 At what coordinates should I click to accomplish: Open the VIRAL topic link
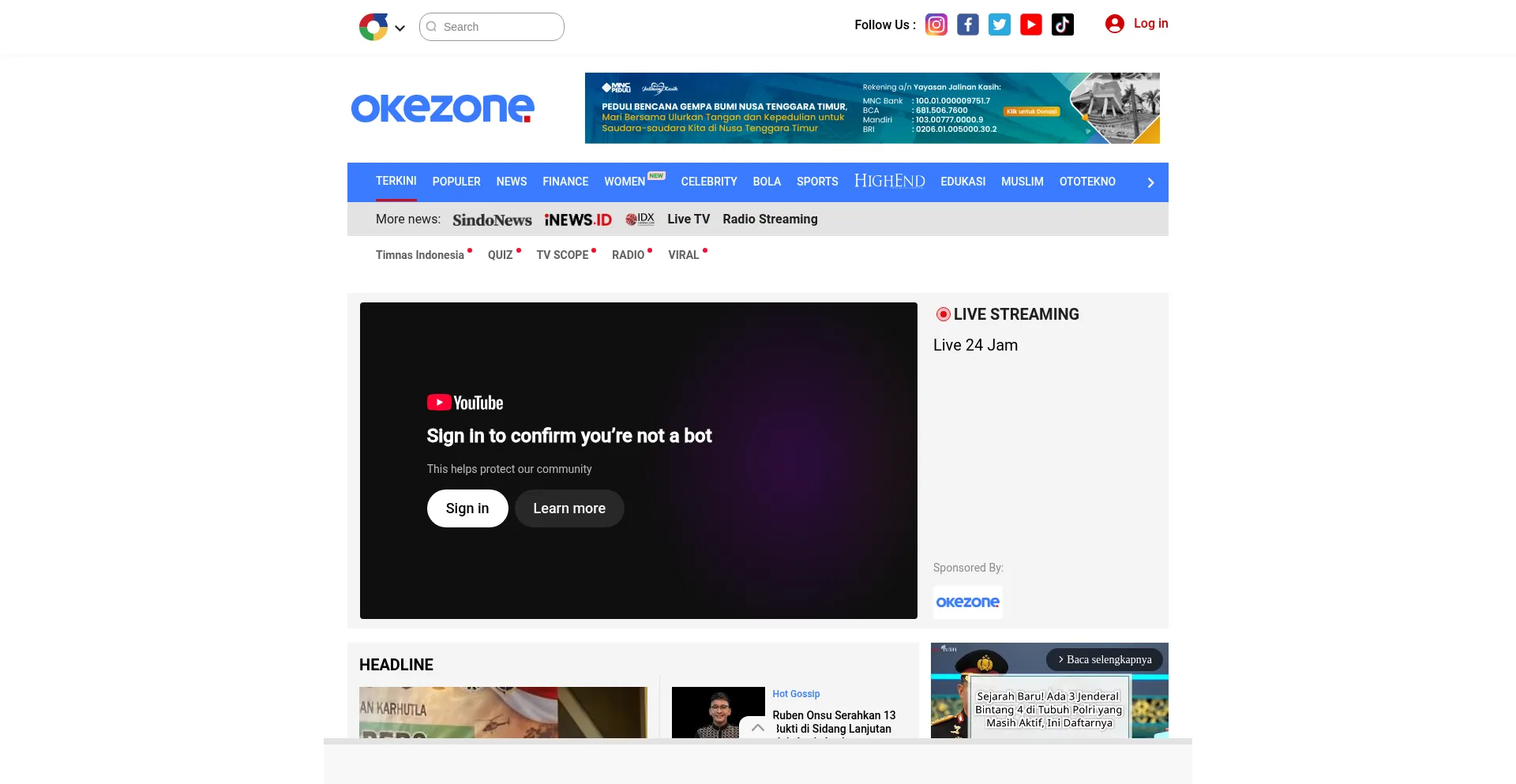click(684, 255)
